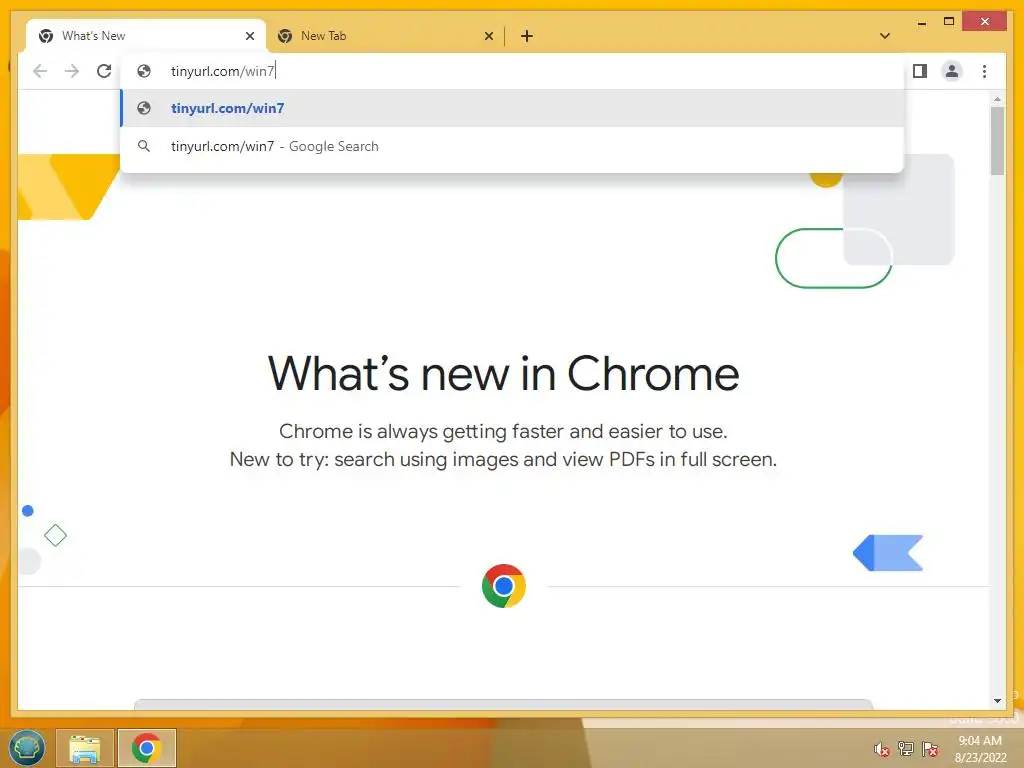Click the globe icon in the address bar
Image resolution: width=1024 pixels, height=768 pixels.
[x=144, y=71]
